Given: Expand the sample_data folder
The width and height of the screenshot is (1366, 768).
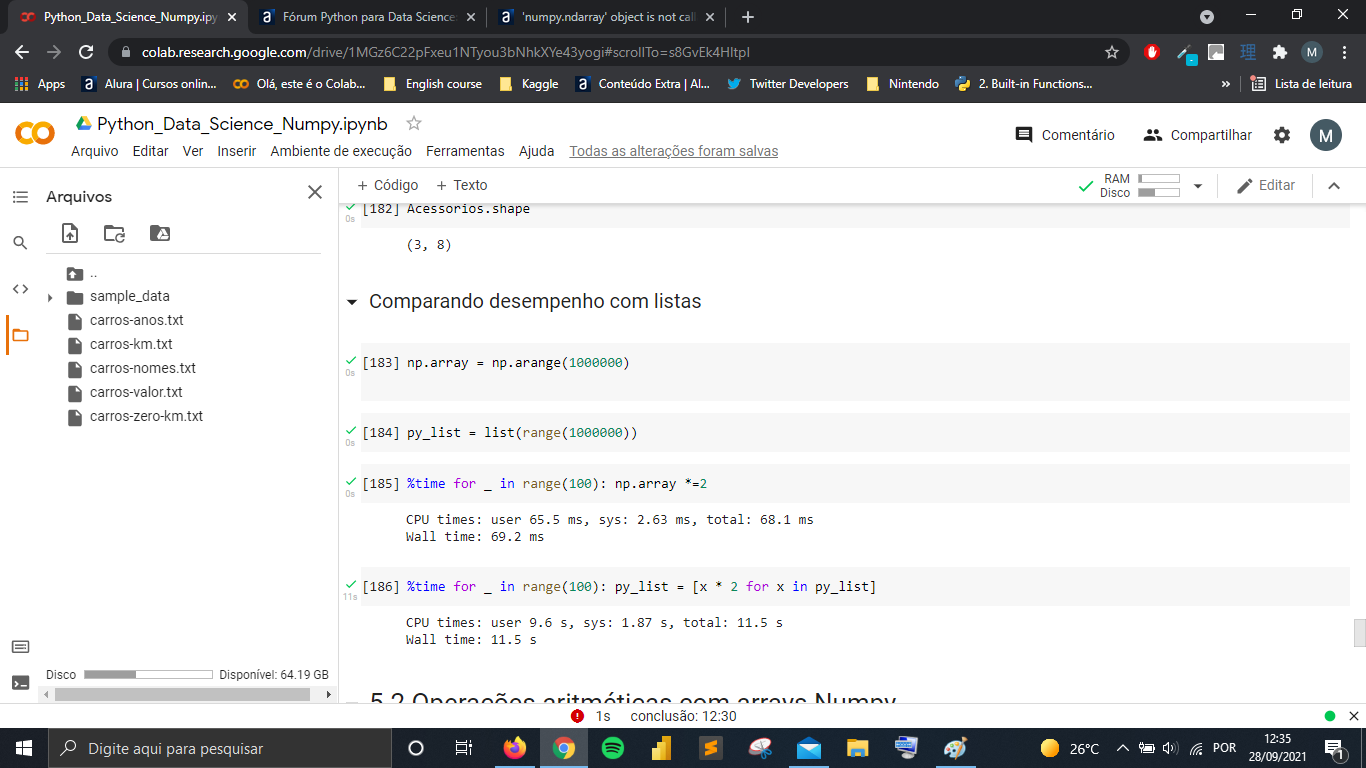Looking at the screenshot, I should click(50, 297).
